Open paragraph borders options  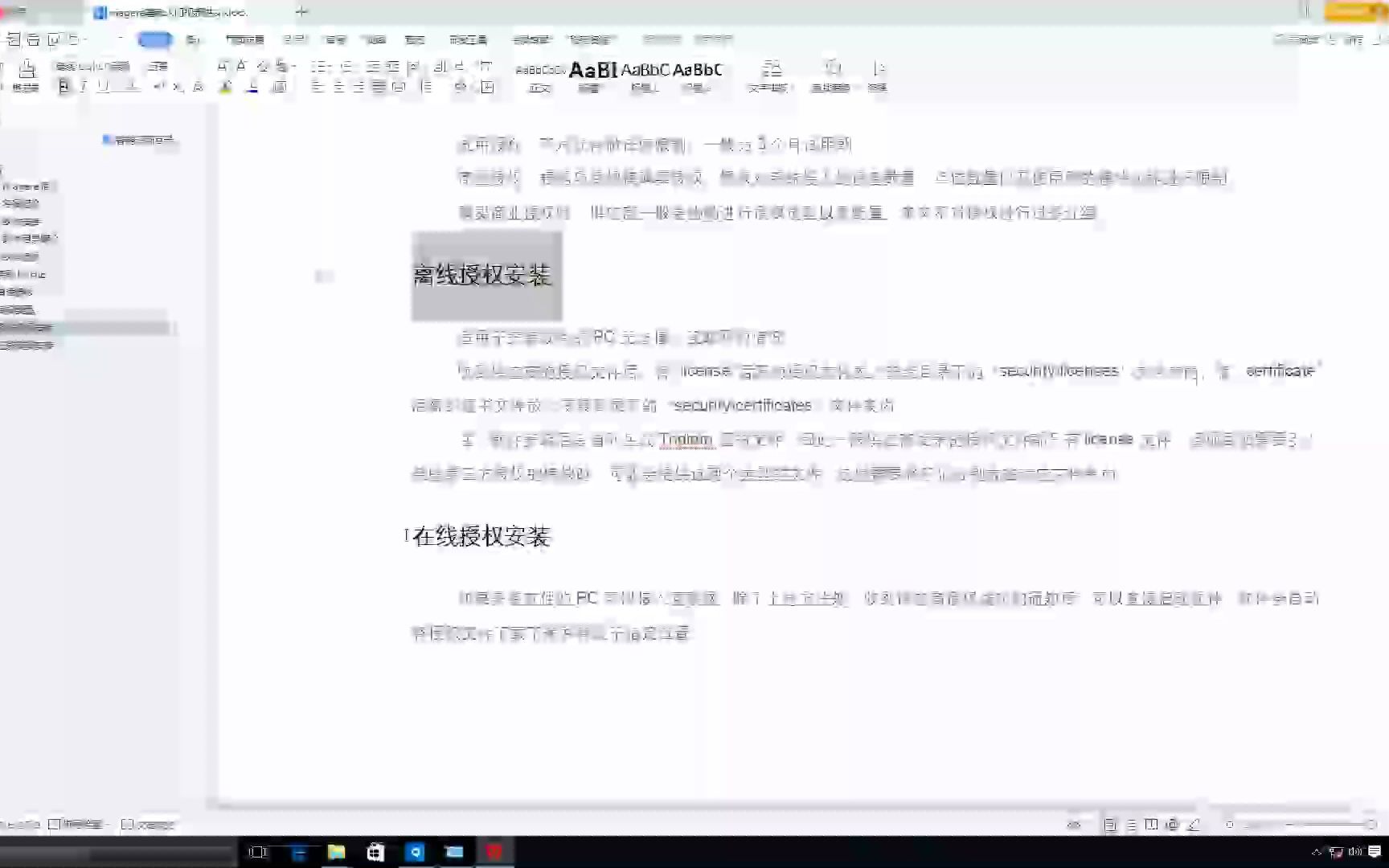(x=487, y=87)
